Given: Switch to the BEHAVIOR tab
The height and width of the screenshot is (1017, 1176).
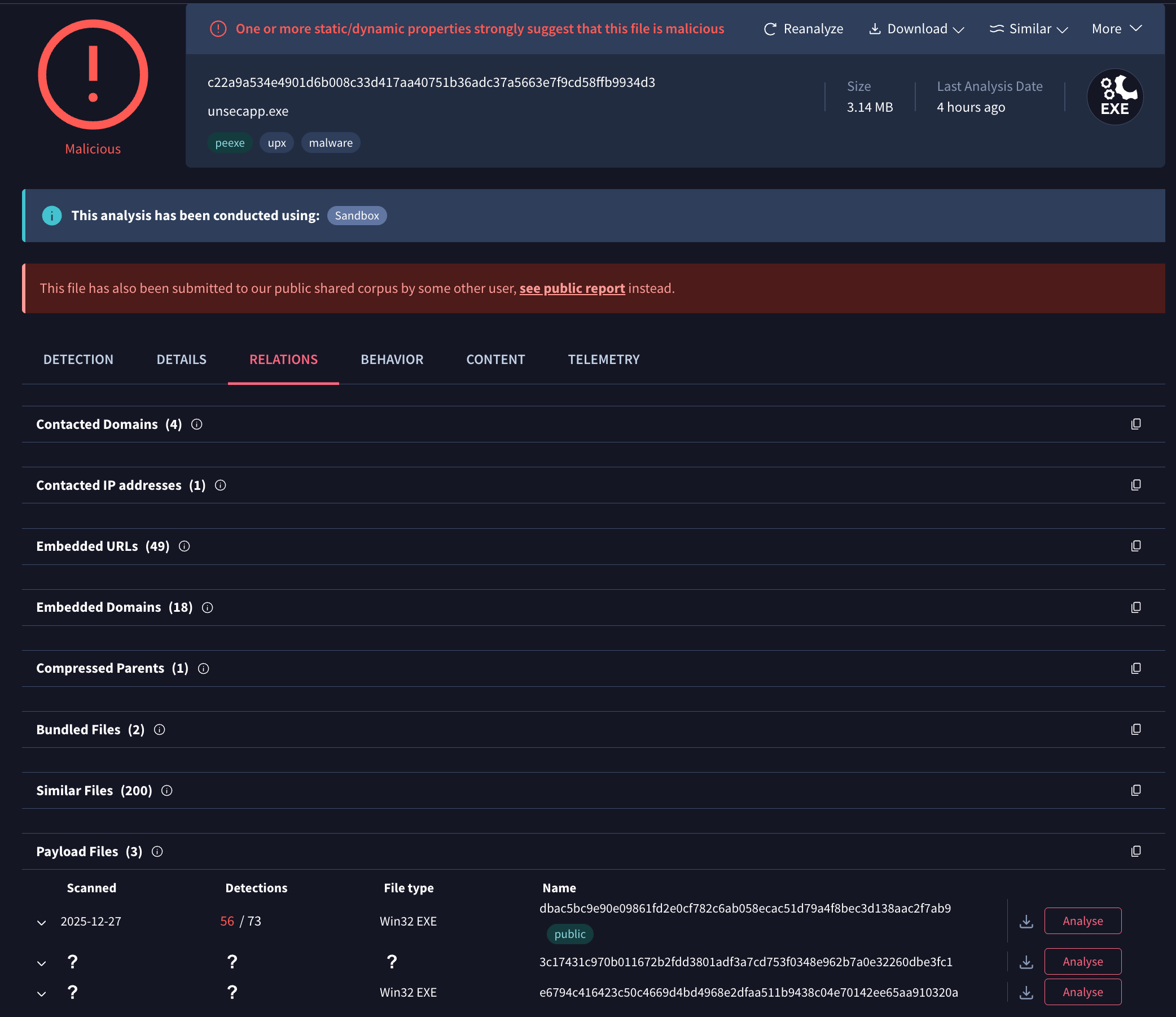Looking at the screenshot, I should [x=392, y=360].
